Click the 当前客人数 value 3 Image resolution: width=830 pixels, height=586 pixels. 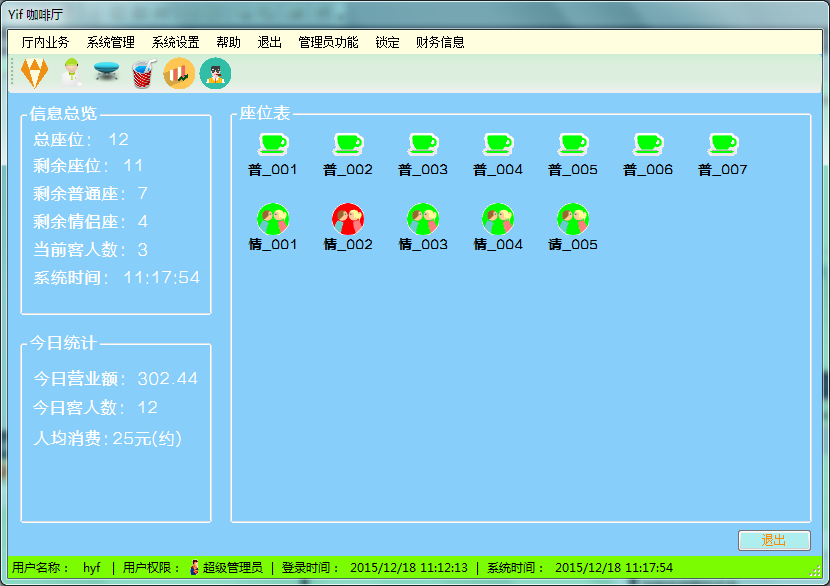142,249
